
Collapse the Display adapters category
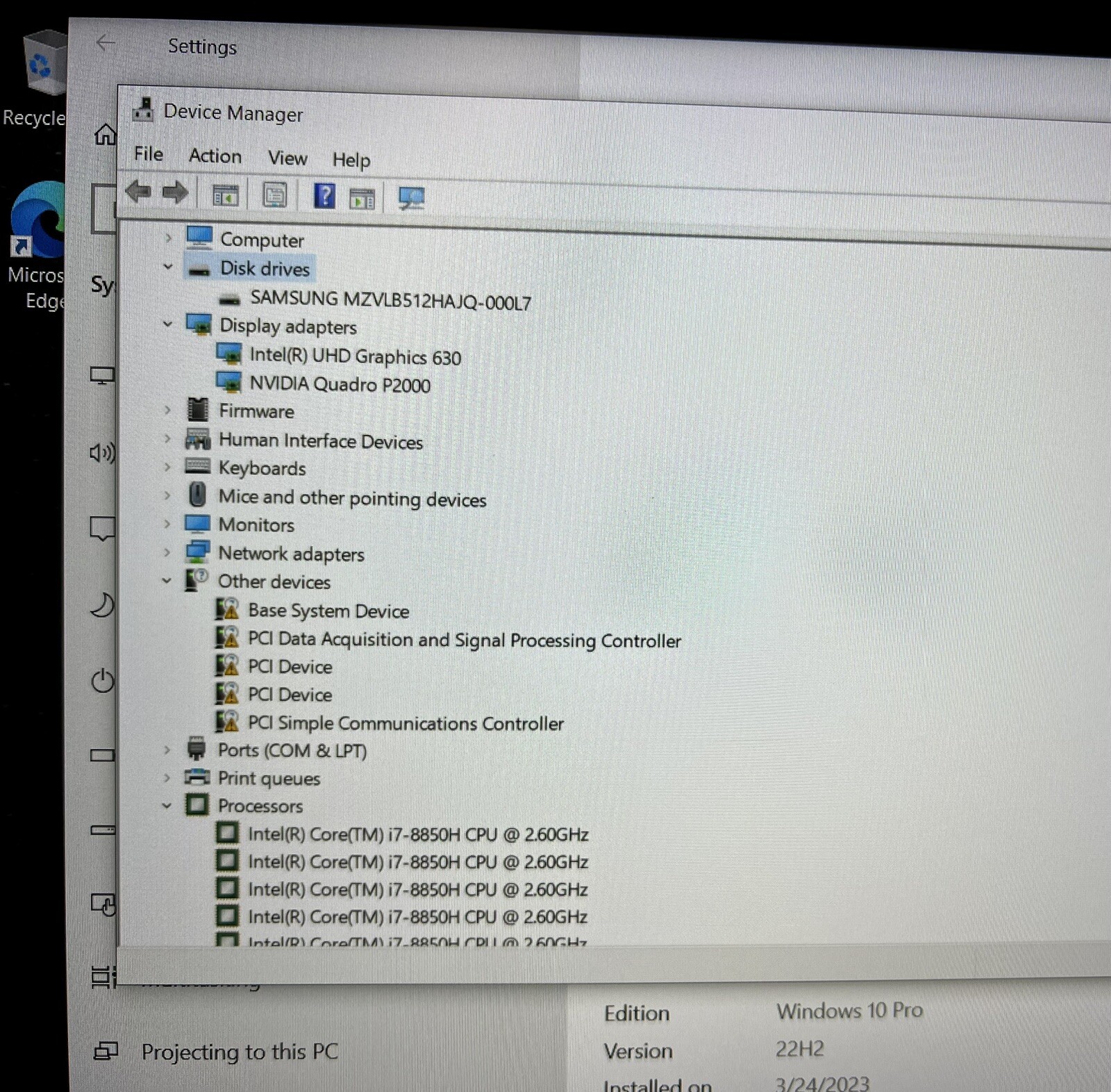[167, 324]
